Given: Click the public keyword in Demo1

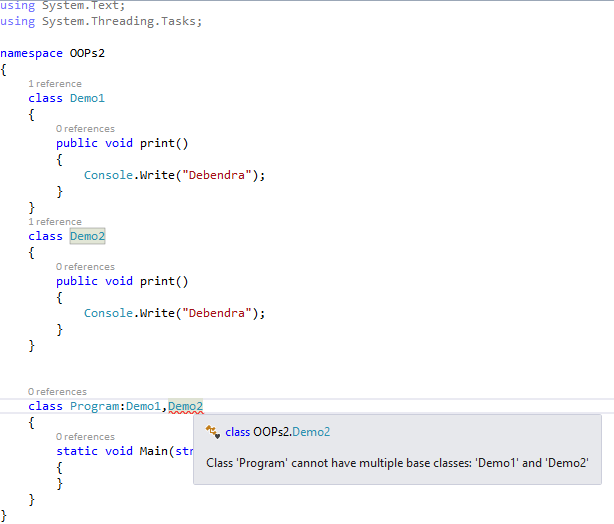Looking at the screenshot, I should (77, 143).
